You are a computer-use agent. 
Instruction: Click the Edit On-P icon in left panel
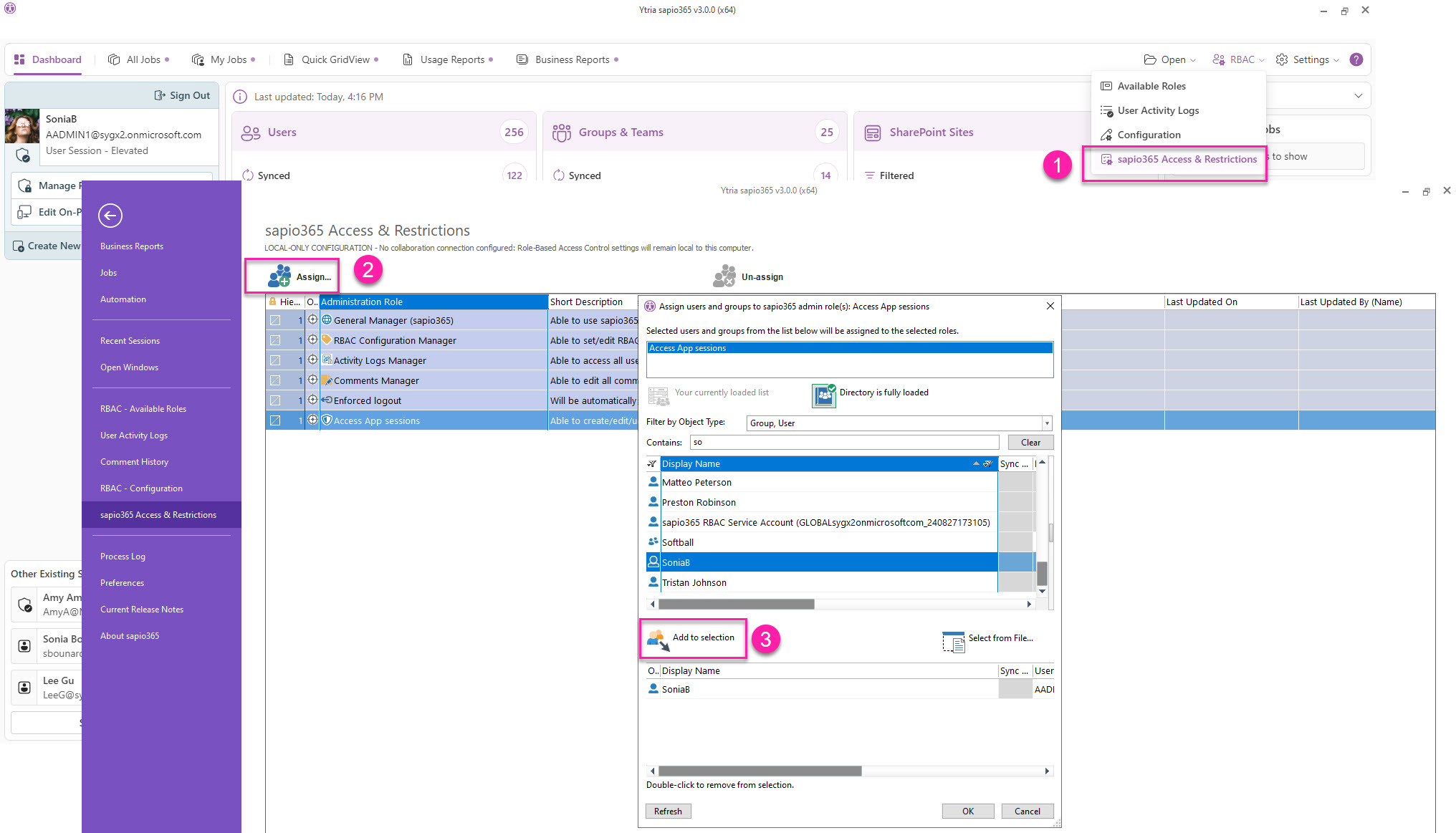[24, 212]
